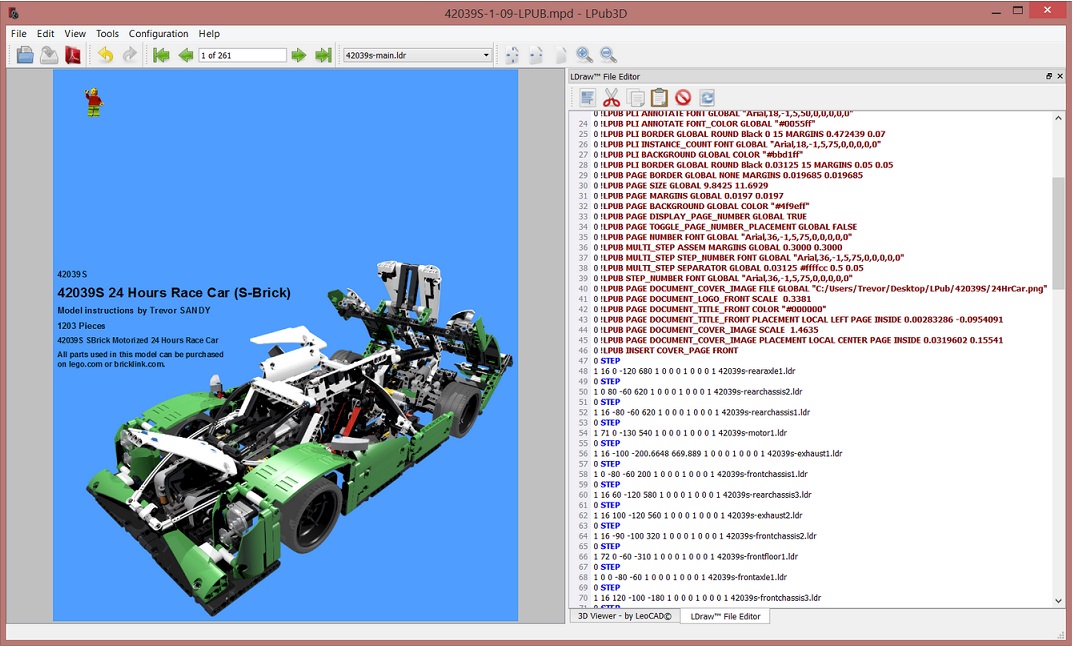
Task: Select the LDraw File Editor tab
Action: click(x=725, y=616)
